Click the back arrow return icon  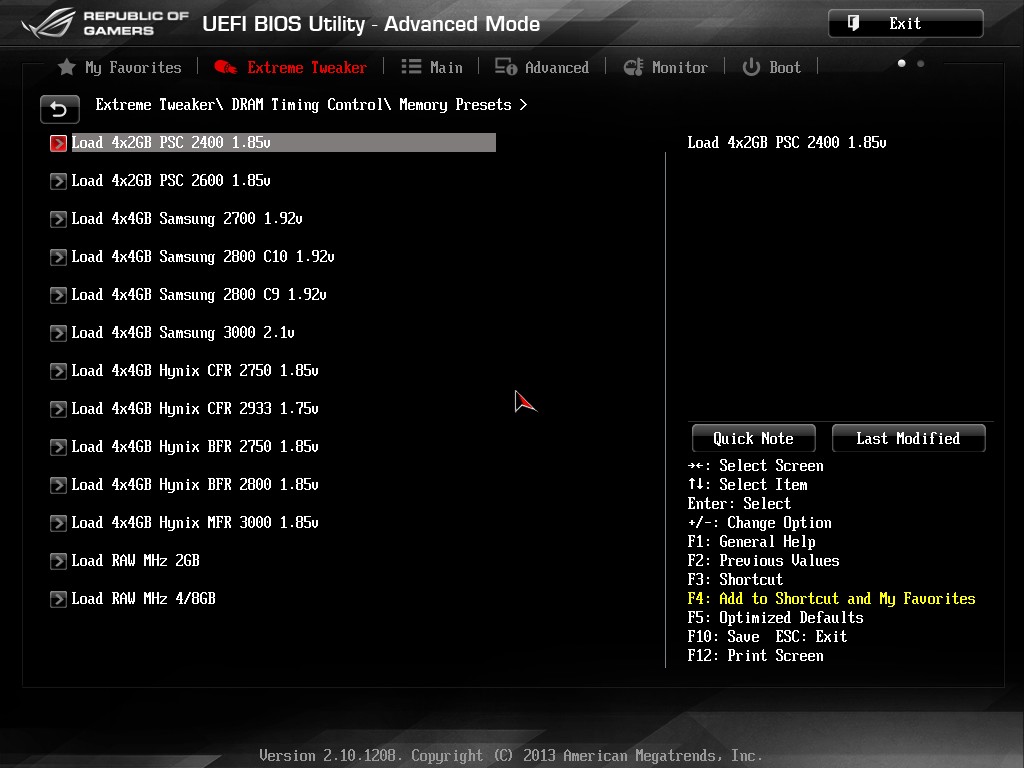click(59, 109)
